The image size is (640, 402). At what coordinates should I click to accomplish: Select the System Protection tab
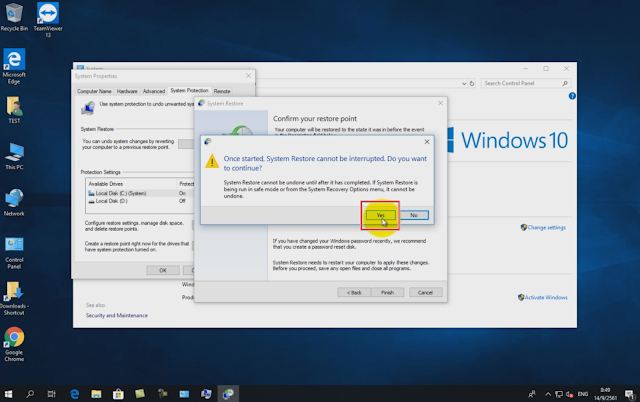tap(189, 91)
